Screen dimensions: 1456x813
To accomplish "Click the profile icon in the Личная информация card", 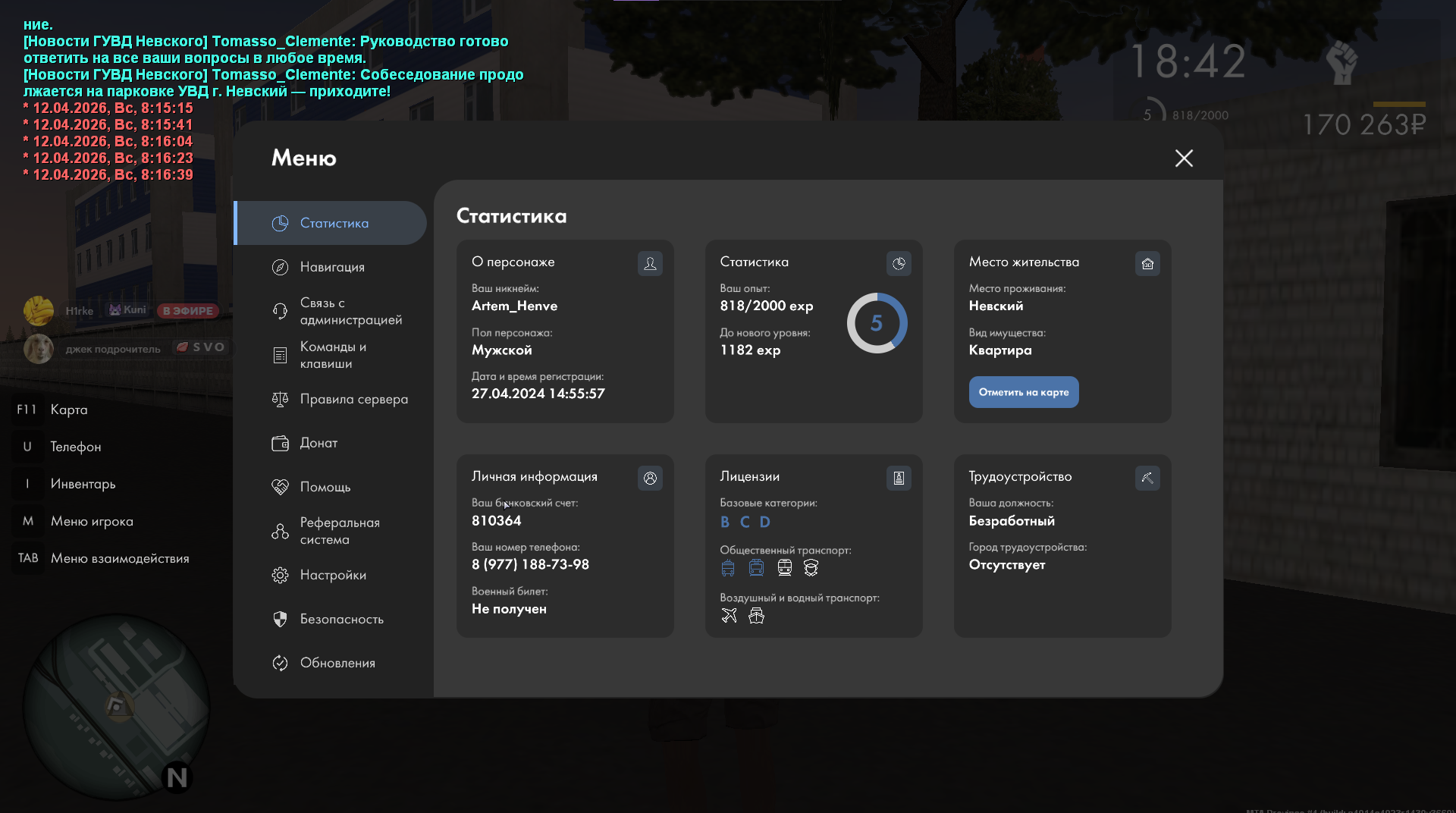I will point(650,478).
